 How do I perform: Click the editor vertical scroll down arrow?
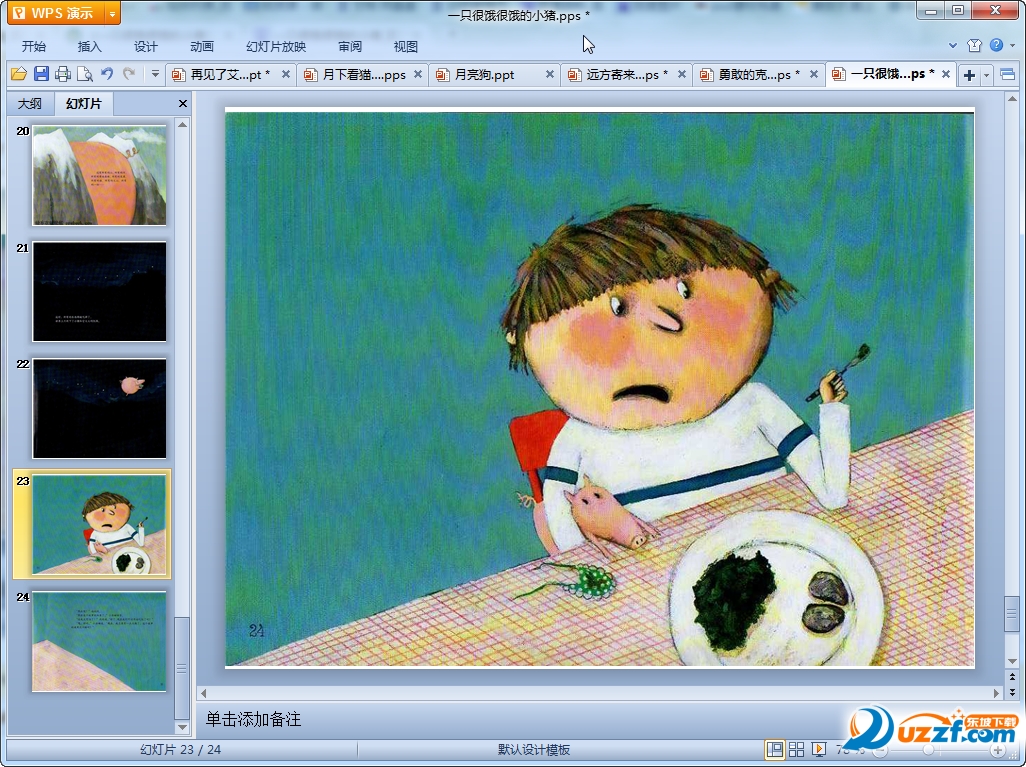1012,661
